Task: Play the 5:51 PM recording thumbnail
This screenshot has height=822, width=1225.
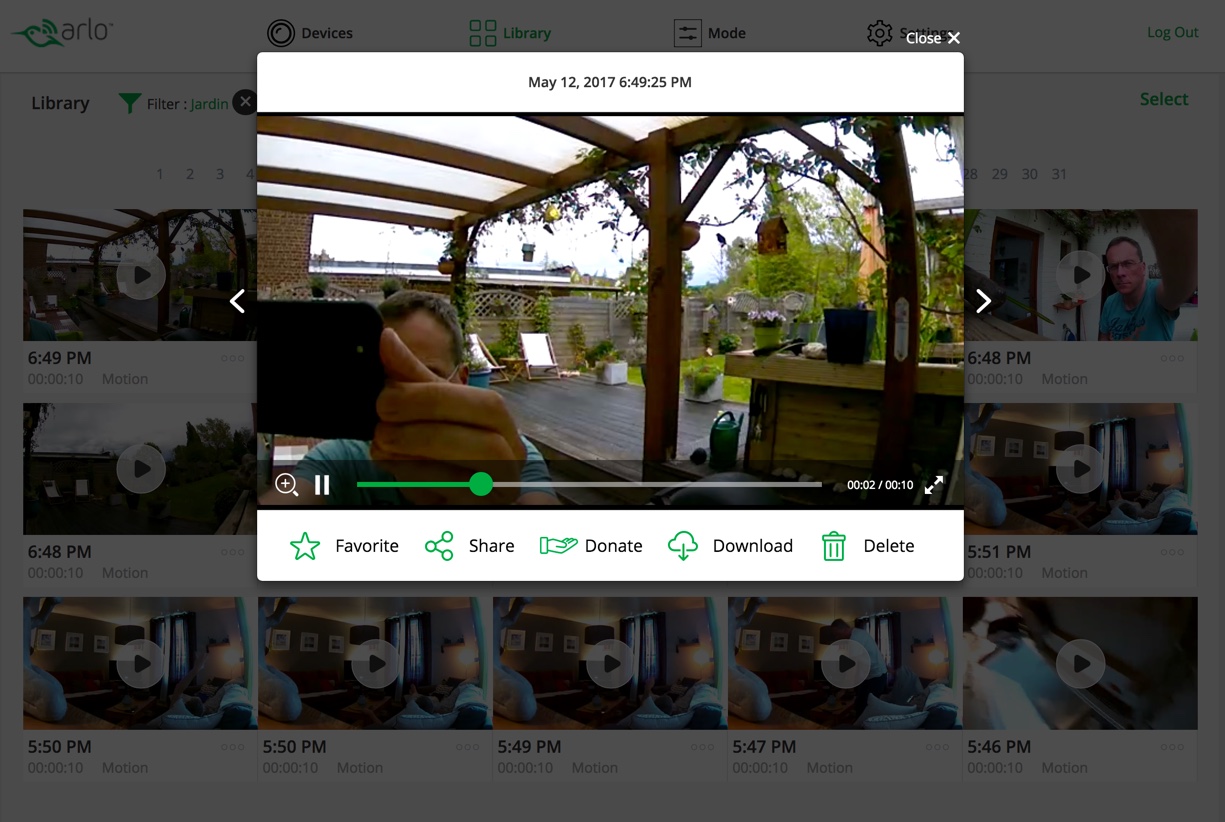Action: 1080,468
